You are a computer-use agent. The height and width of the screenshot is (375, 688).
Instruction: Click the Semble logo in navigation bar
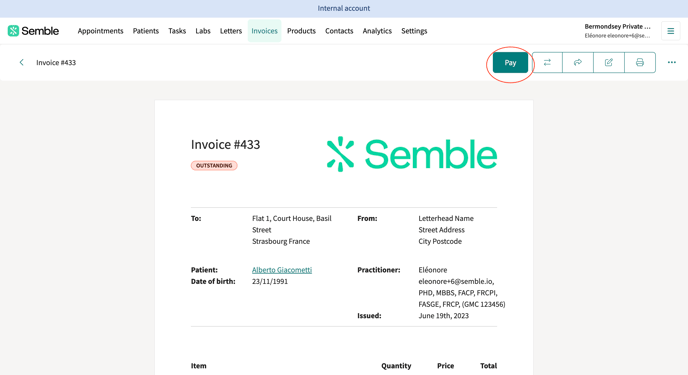(33, 31)
